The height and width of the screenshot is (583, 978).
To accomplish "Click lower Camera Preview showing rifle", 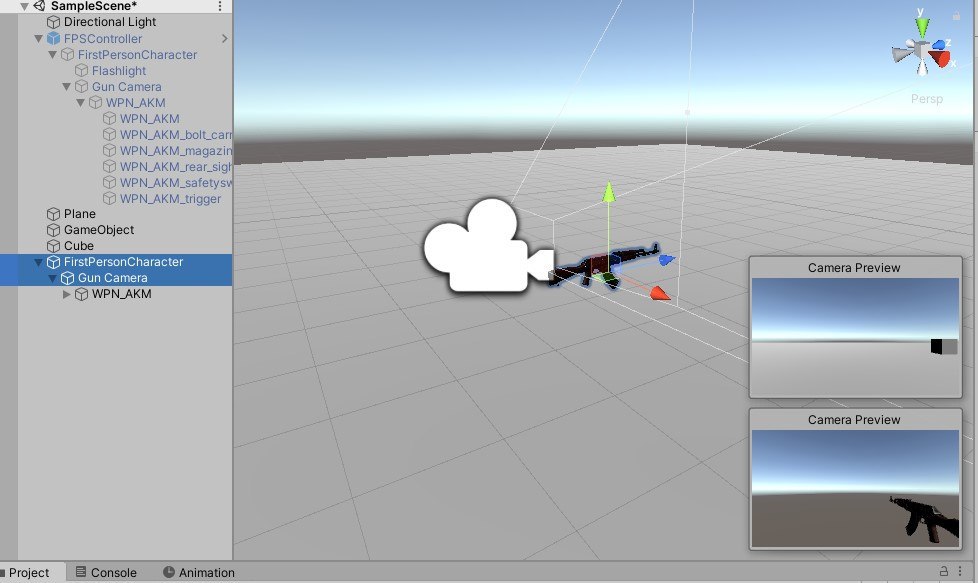I will (x=855, y=488).
